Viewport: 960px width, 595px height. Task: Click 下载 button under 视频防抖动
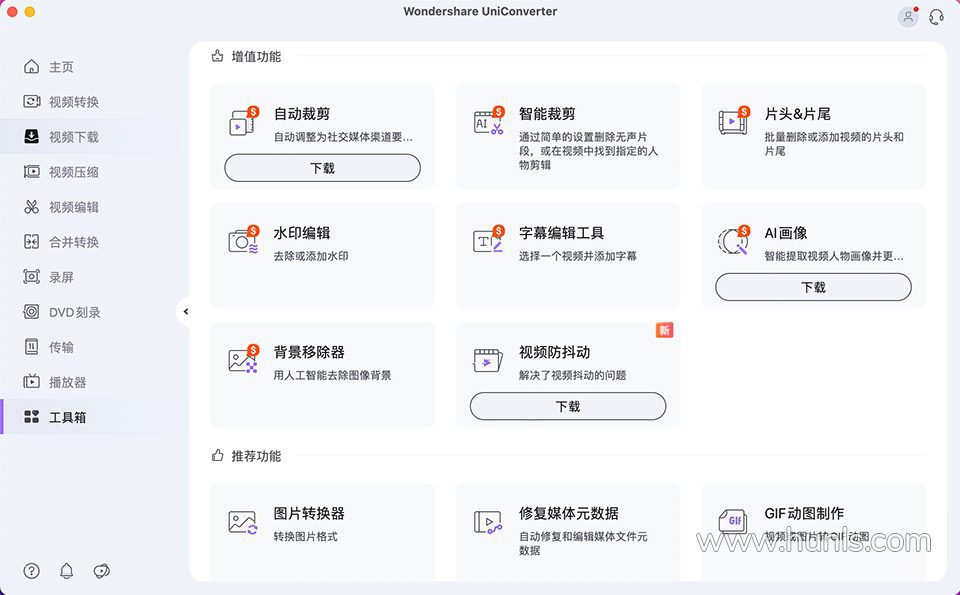coord(568,406)
